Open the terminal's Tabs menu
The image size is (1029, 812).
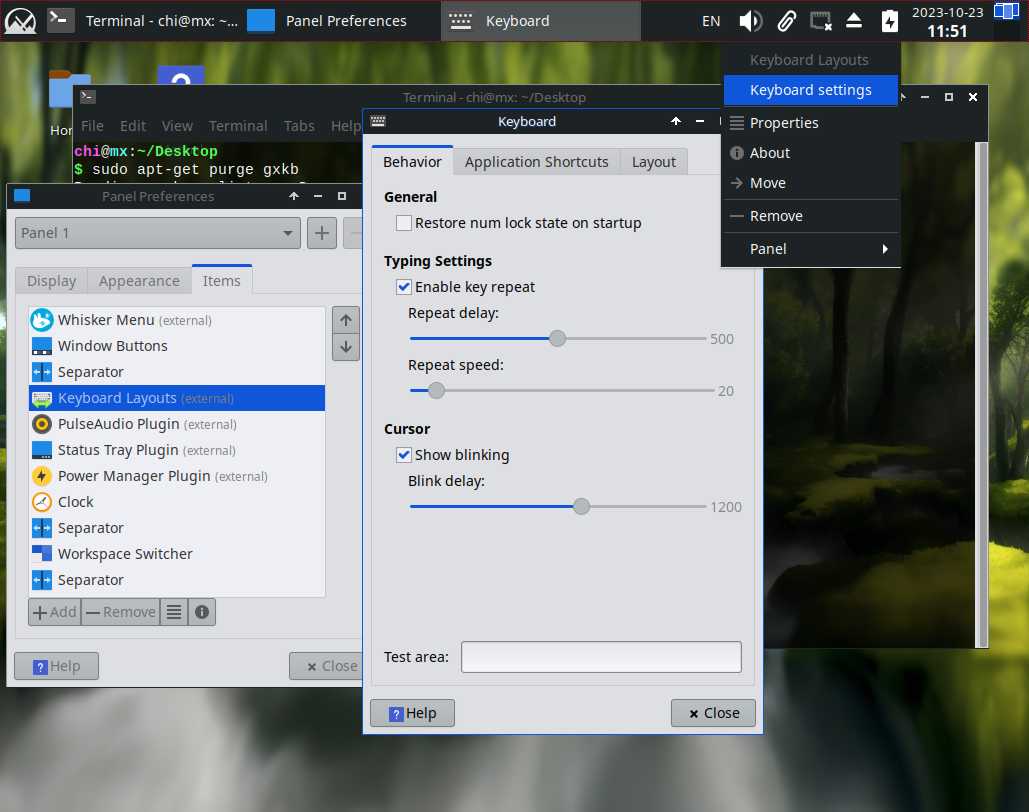(299, 126)
